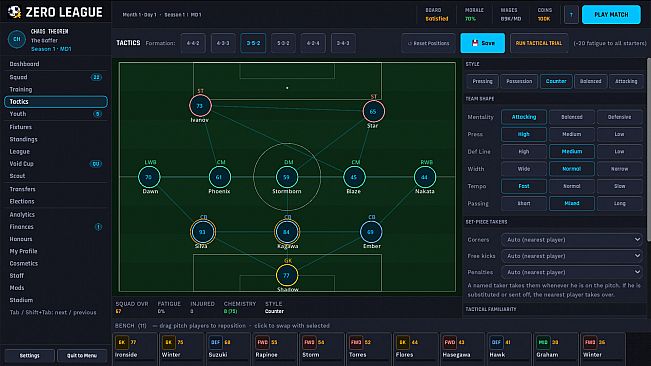Pick bench forward Hasegawa card
The width and height of the screenshot is (651, 366).
[x=462, y=349]
